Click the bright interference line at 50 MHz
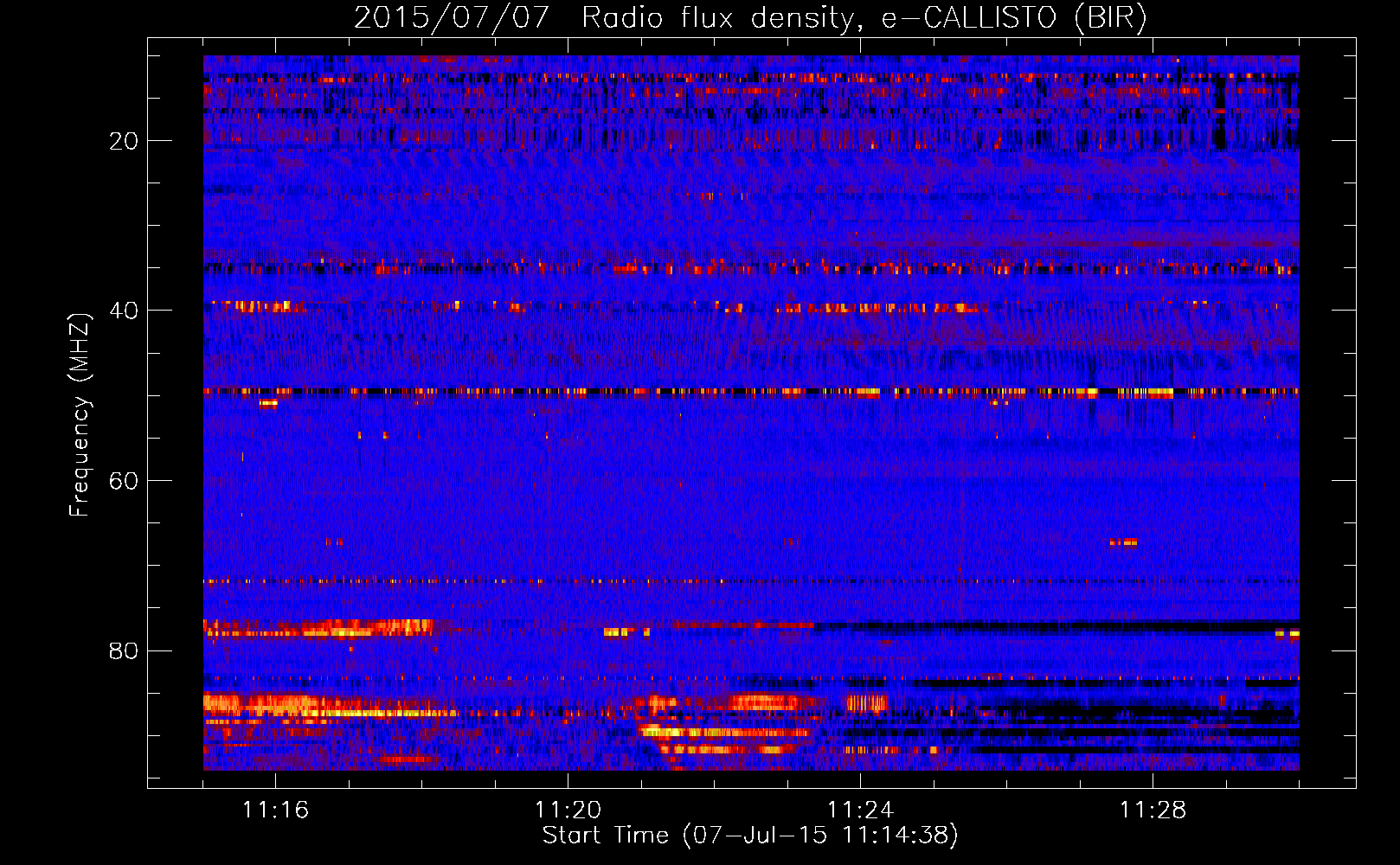 coord(751,392)
